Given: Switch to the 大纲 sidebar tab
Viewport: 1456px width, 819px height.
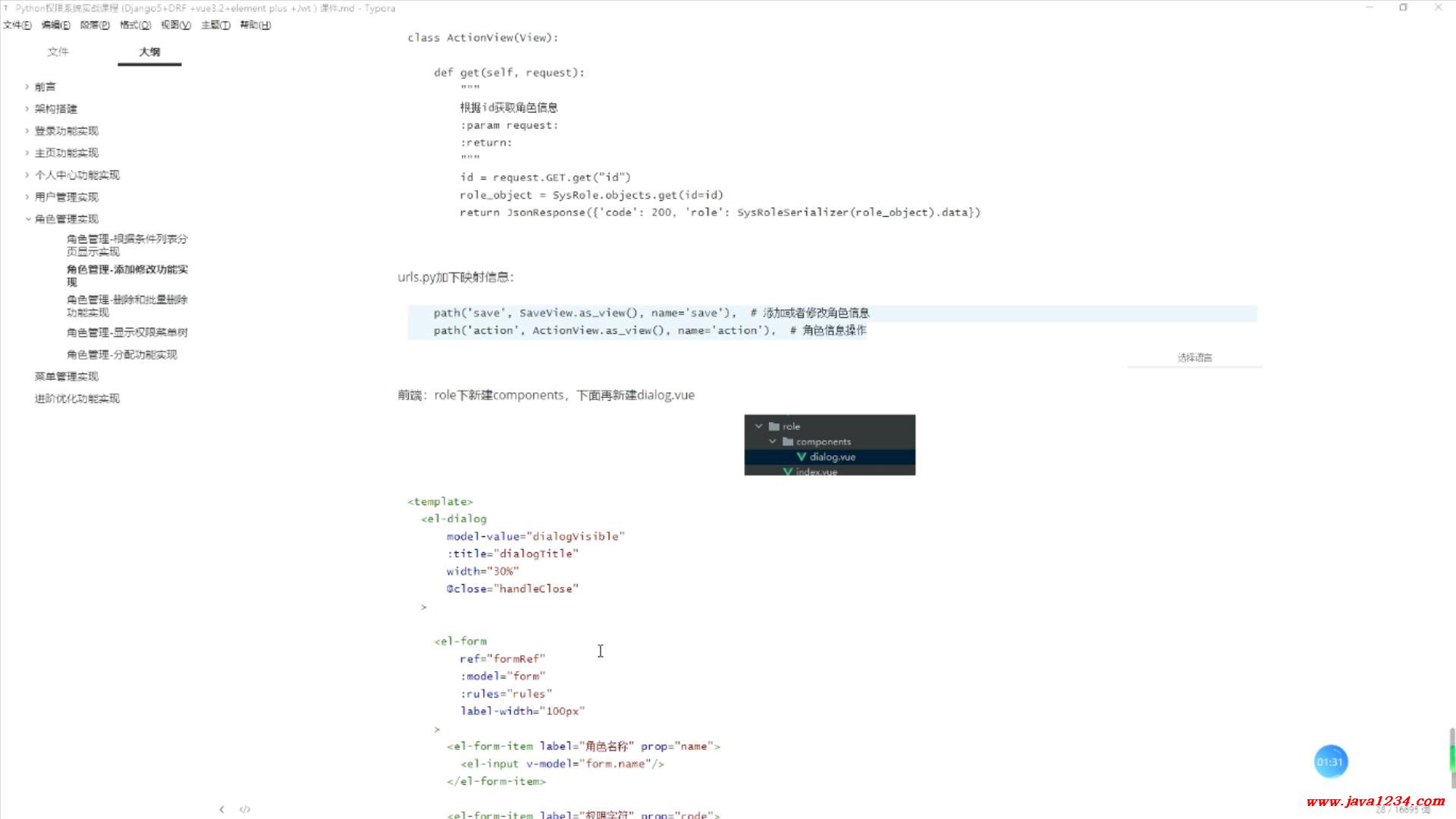Looking at the screenshot, I should click(149, 52).
